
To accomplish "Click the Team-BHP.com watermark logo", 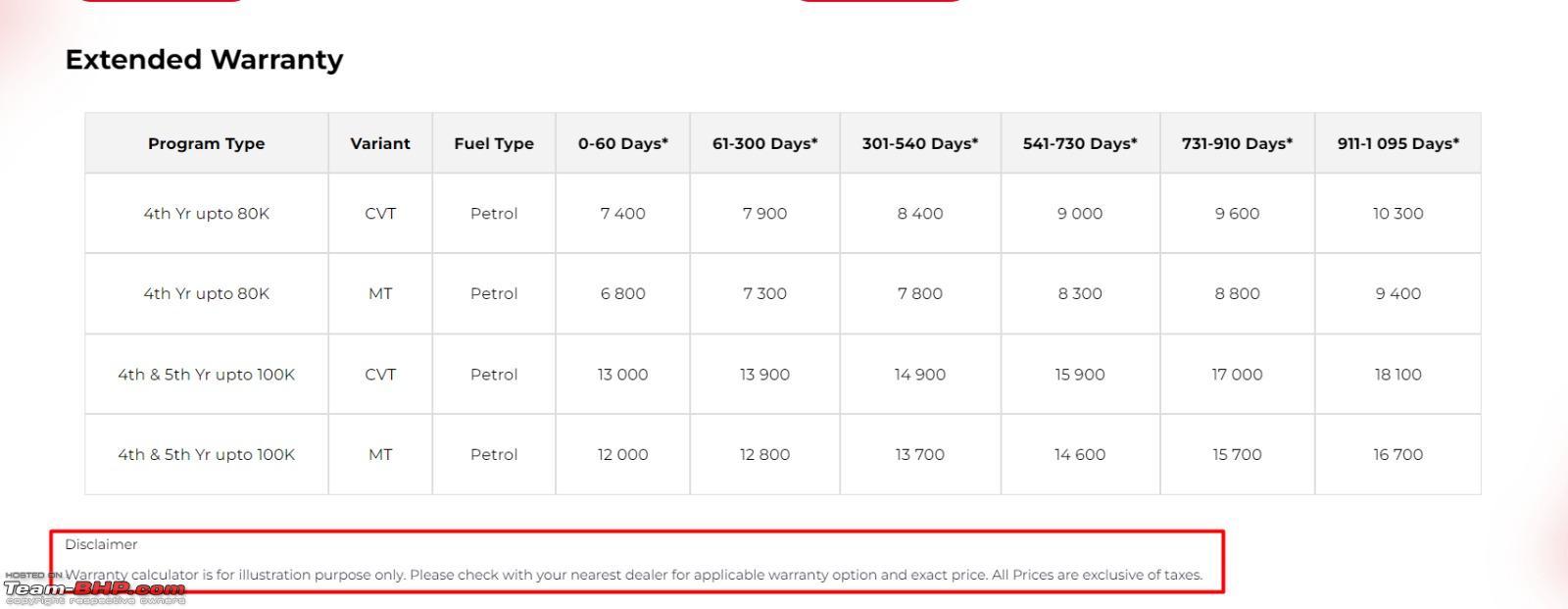I will 94,588.
